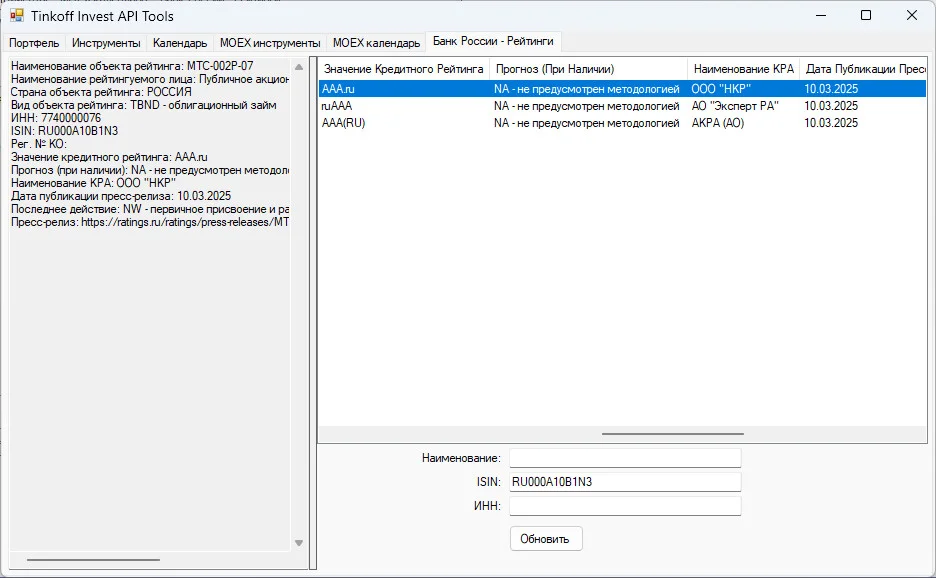Close the Tinkoff Invest API Tools window
The height and width of the screenshot is (578, 936).
click(912, 16)
